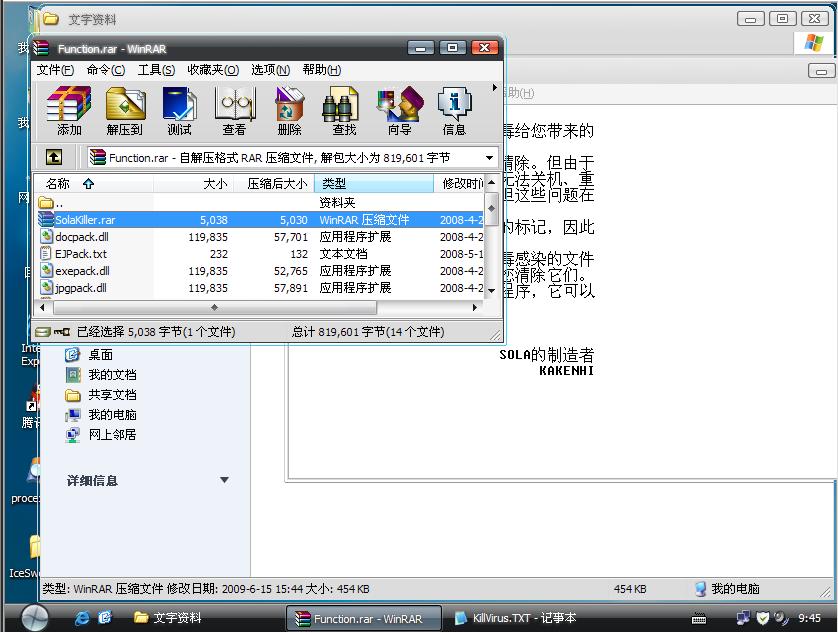Click the 帮助(H) menu in the Notepad window
838x632 pixels.
519,93
